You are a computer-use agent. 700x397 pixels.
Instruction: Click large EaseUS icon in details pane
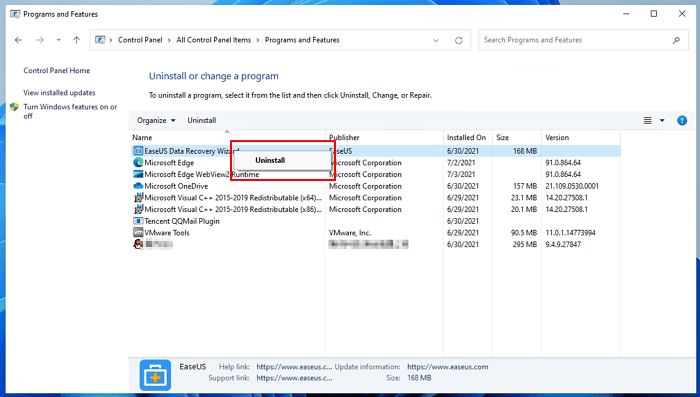[155, 375]
